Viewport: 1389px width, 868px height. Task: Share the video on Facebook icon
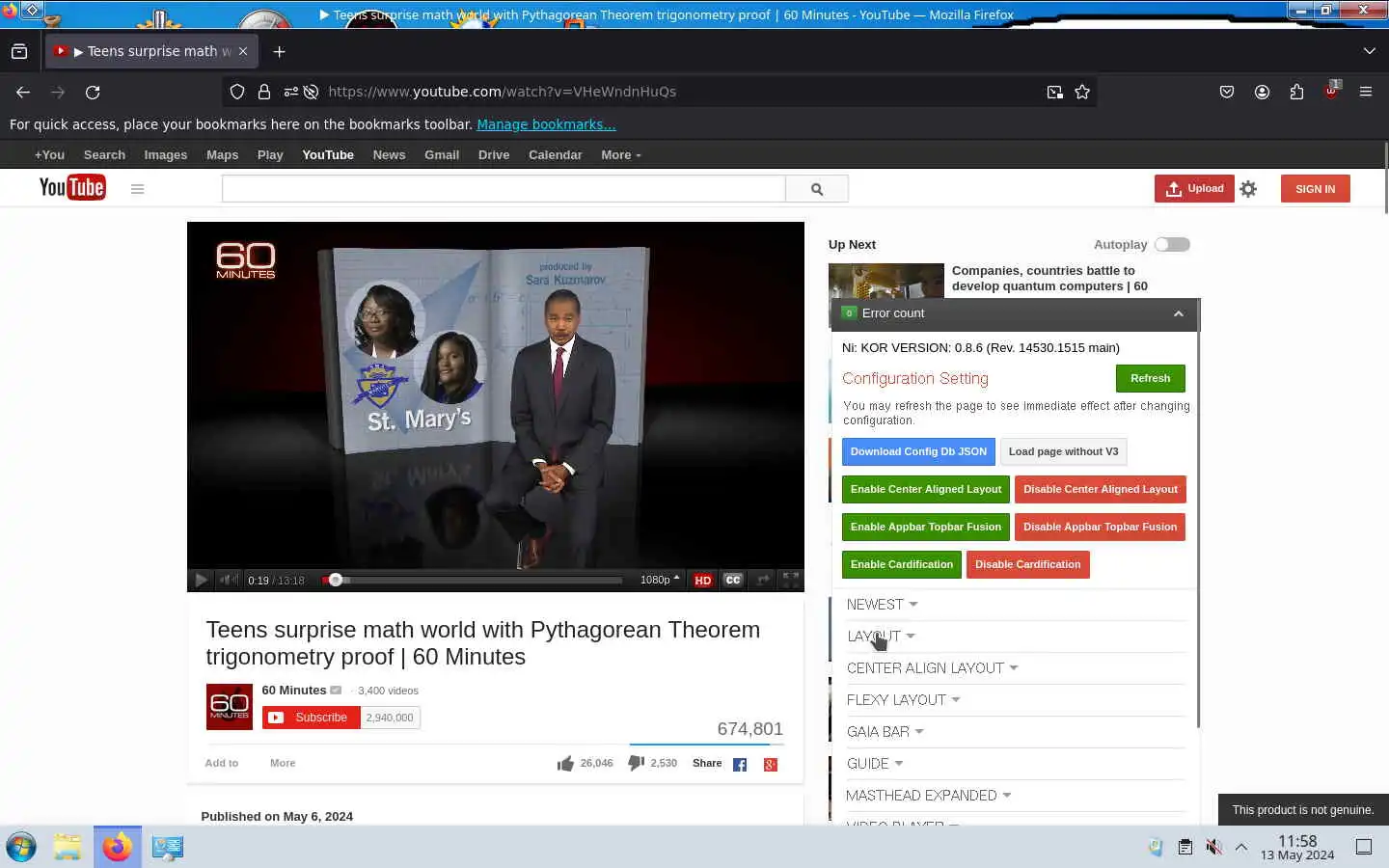(x=740, y=765)
